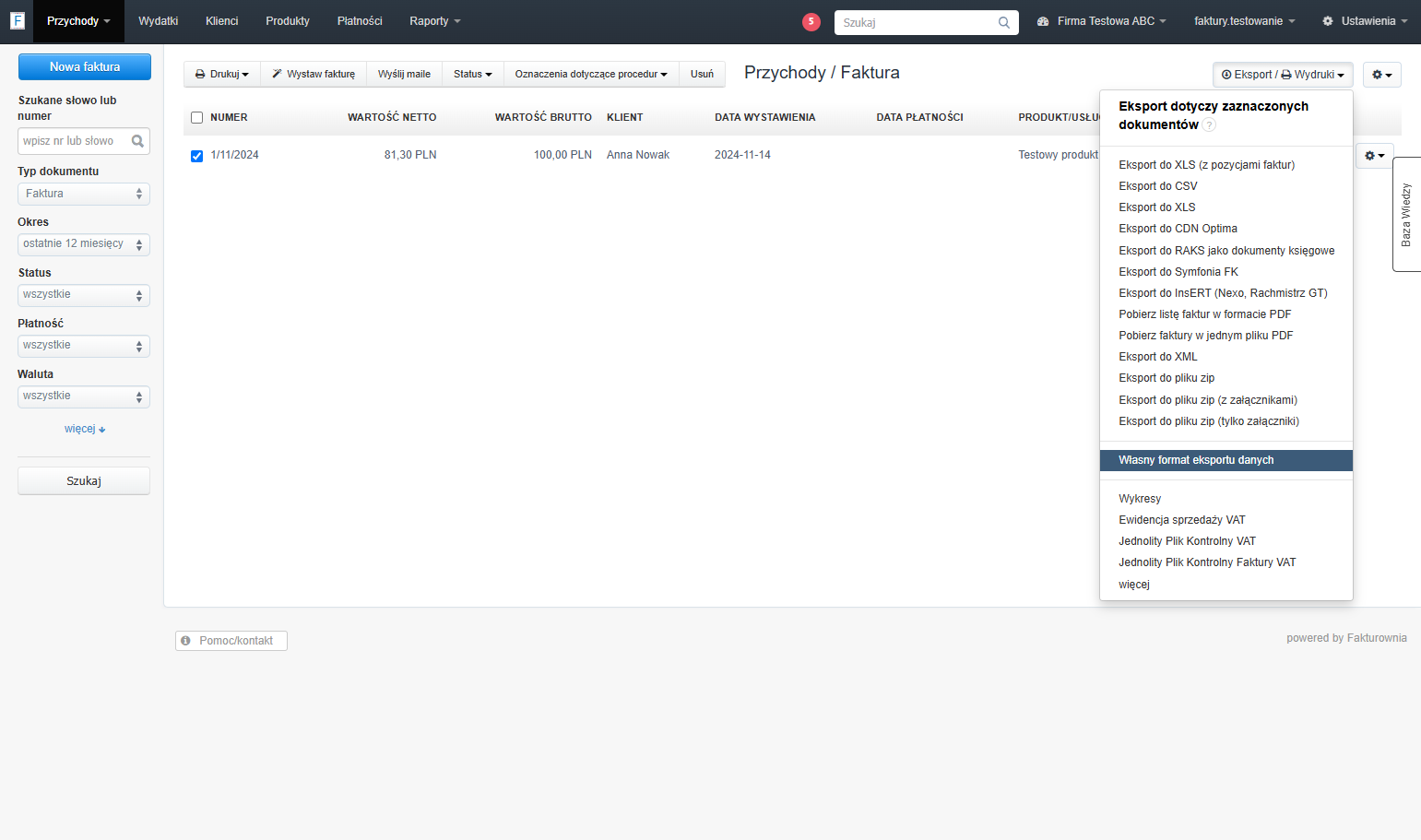Image resolution: width=1421 pixels, height=840 pixels.
Task: Go to the Wydatki menu item
Action: point(159,21)
